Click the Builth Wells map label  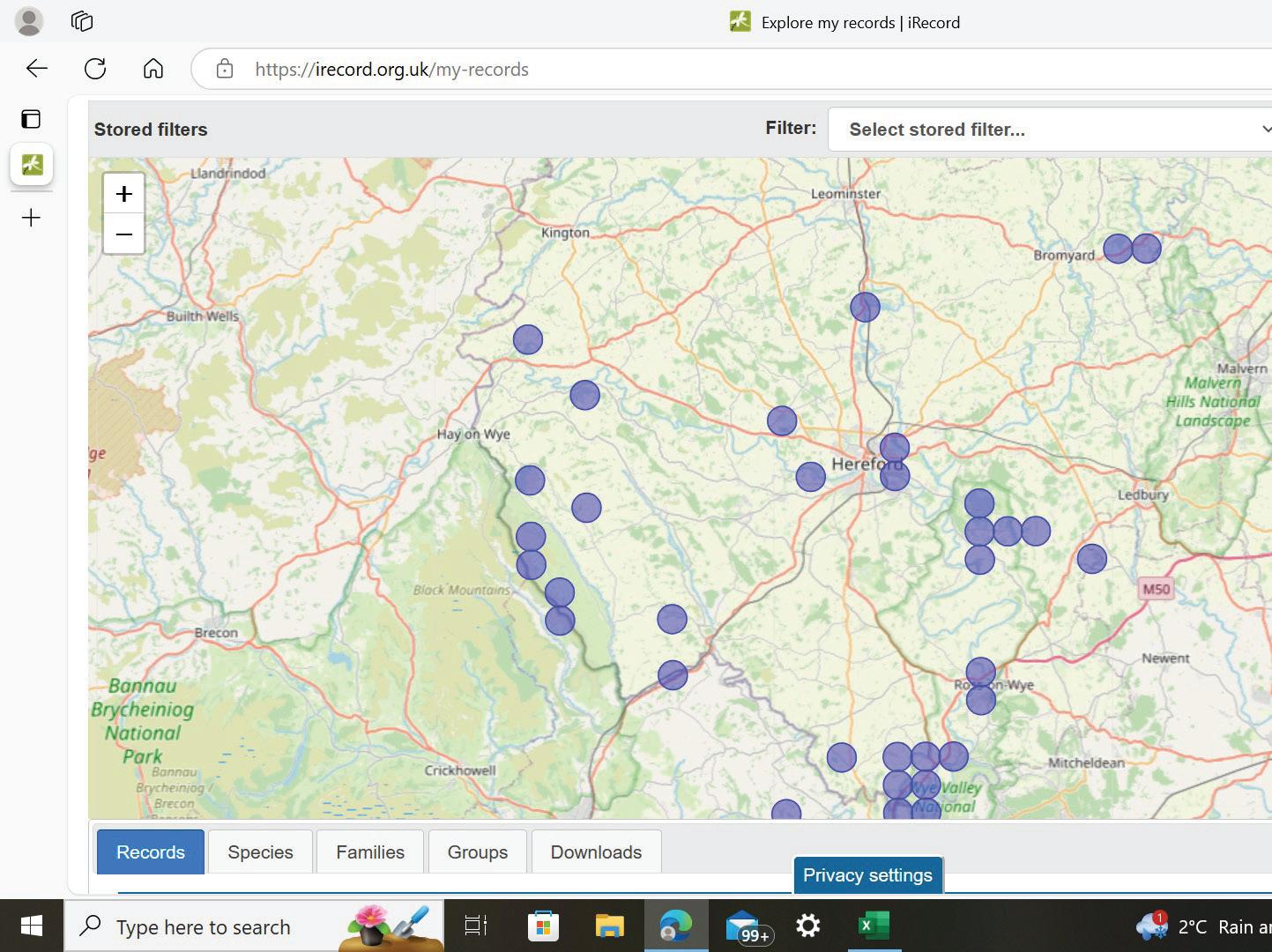tap(203, 316)
